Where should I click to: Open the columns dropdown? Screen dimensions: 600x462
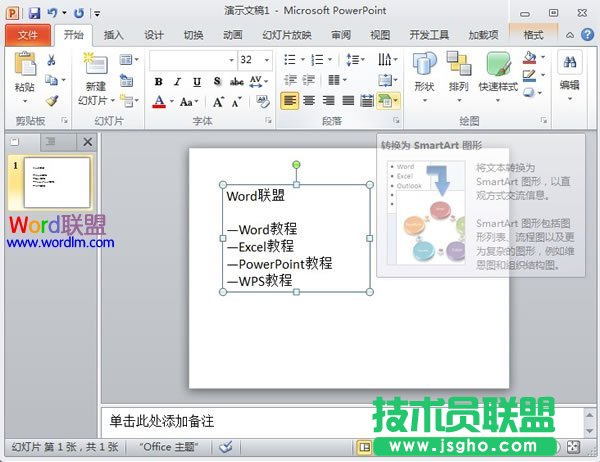pyautogui.click(x=338, y=80)
